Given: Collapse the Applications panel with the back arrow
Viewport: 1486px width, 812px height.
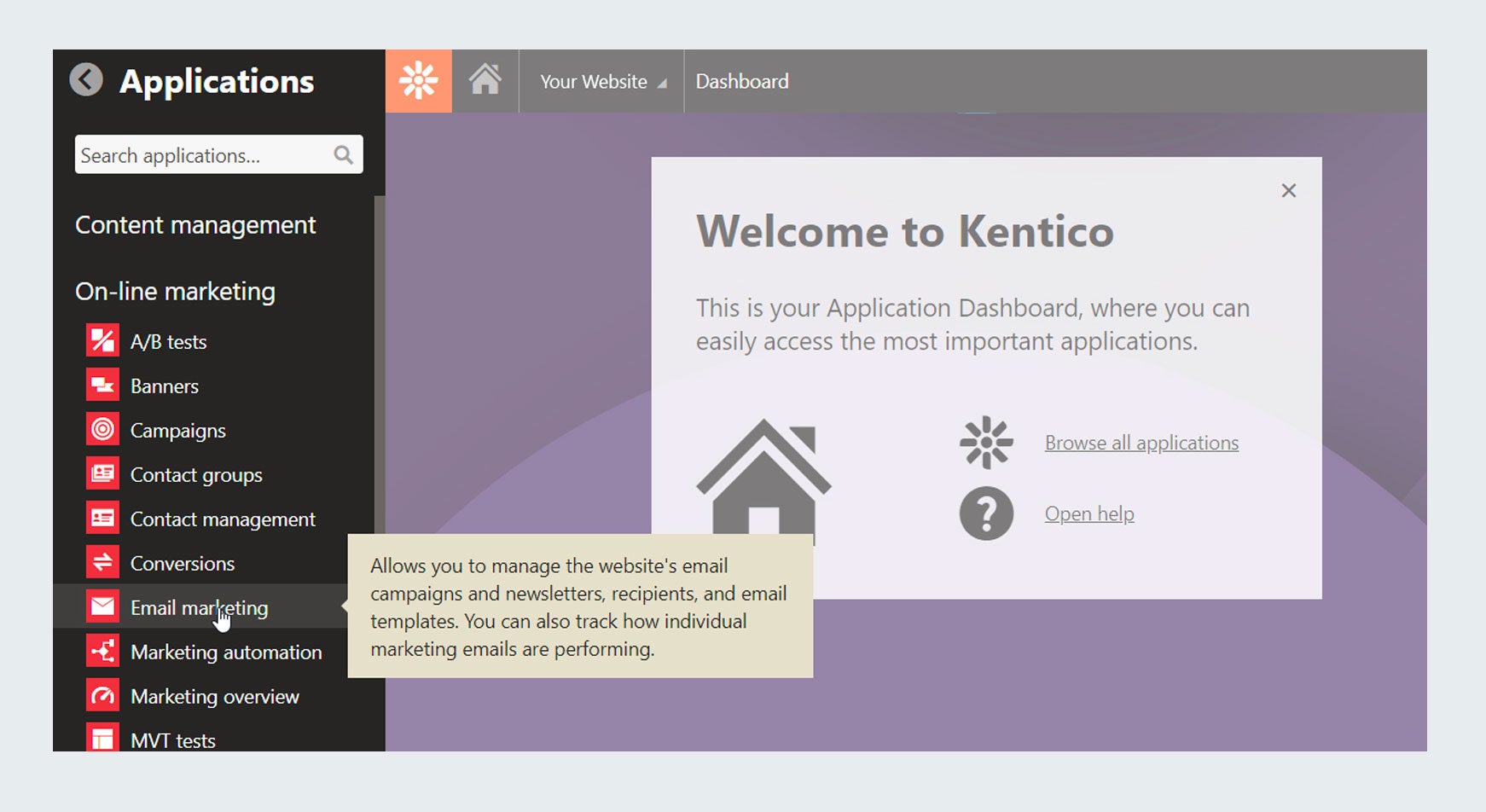Looking at the screenshot, I should (85, 79).
